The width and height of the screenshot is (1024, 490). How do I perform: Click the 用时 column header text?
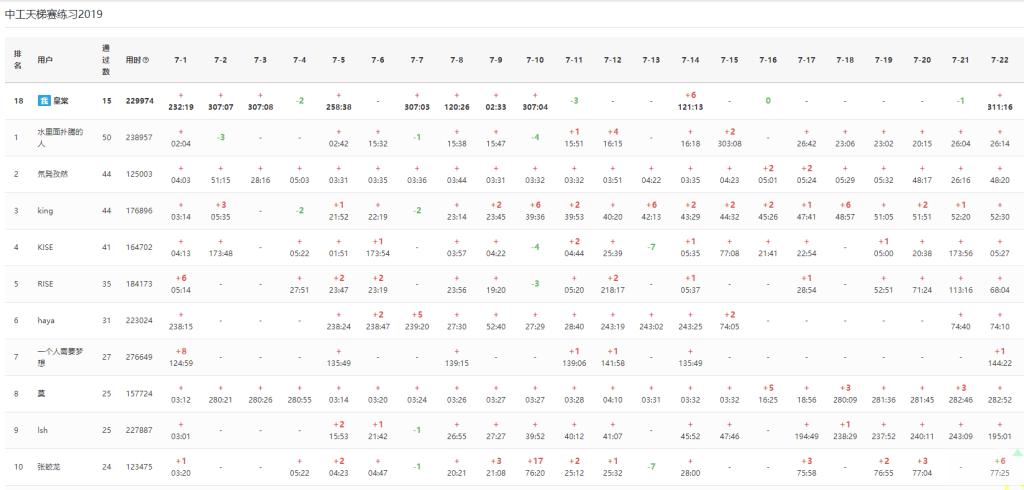(133, 61)
